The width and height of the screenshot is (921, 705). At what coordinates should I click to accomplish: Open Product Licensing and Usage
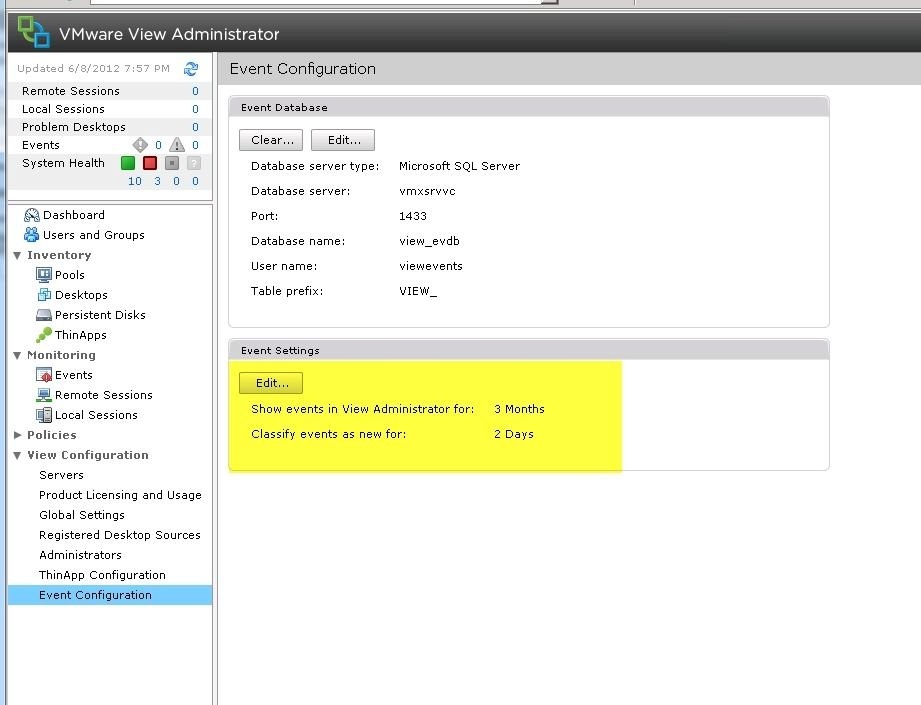pyautogui.click(x=120, y=495)
